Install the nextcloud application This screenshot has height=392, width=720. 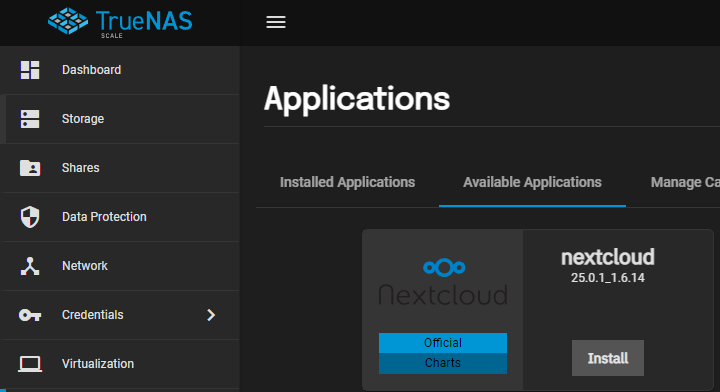coord(608,358)
